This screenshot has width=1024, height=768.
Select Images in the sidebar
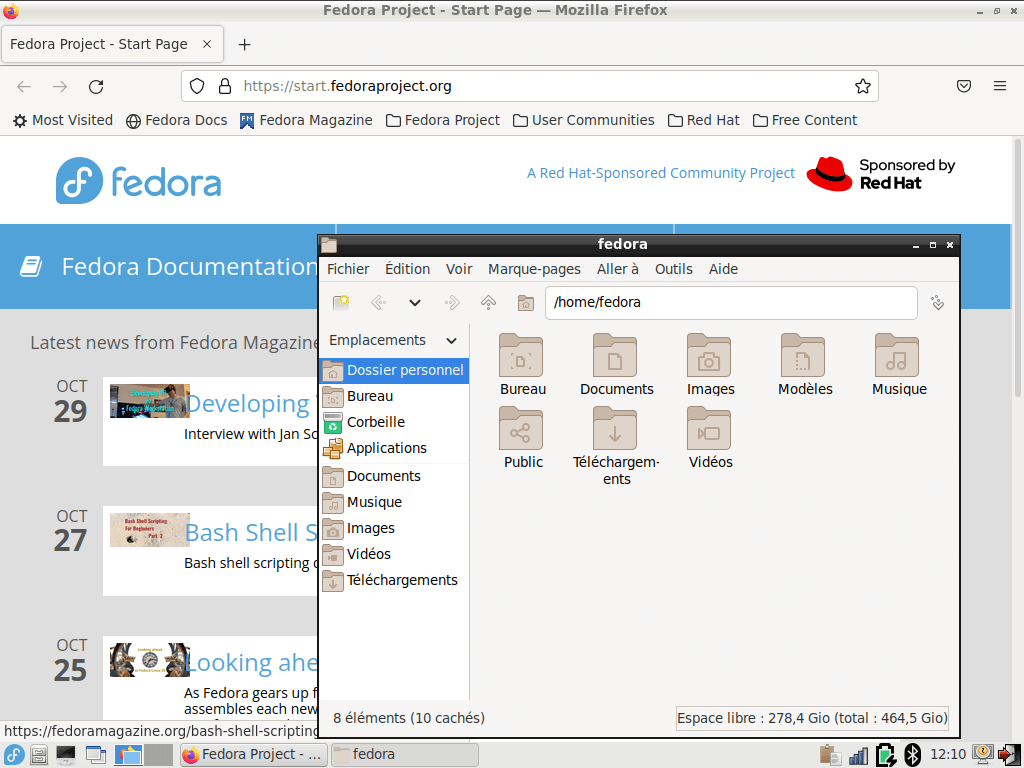coord(394,528)
